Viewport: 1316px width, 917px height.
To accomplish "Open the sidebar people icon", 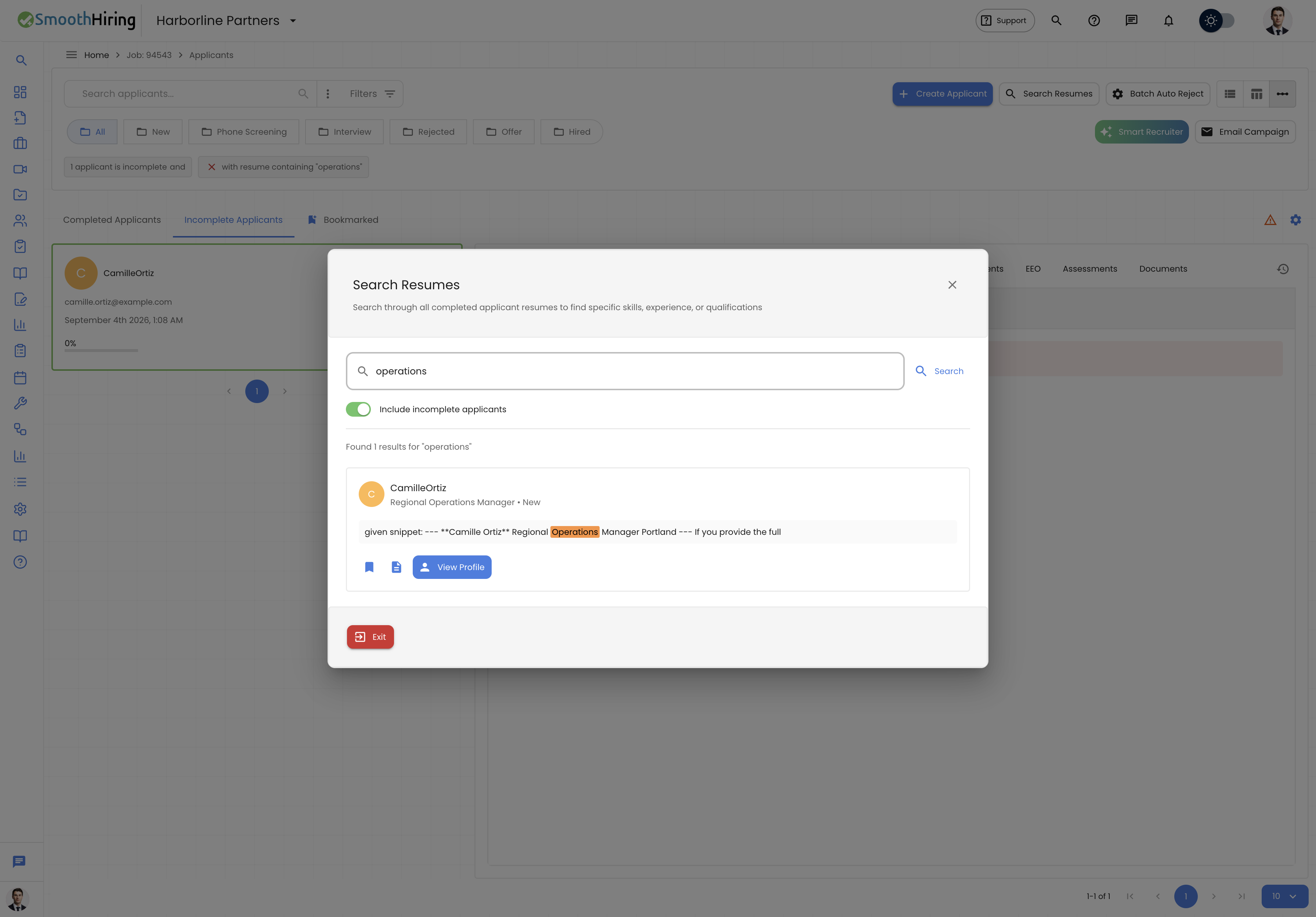I will click(x=21, y=221).
